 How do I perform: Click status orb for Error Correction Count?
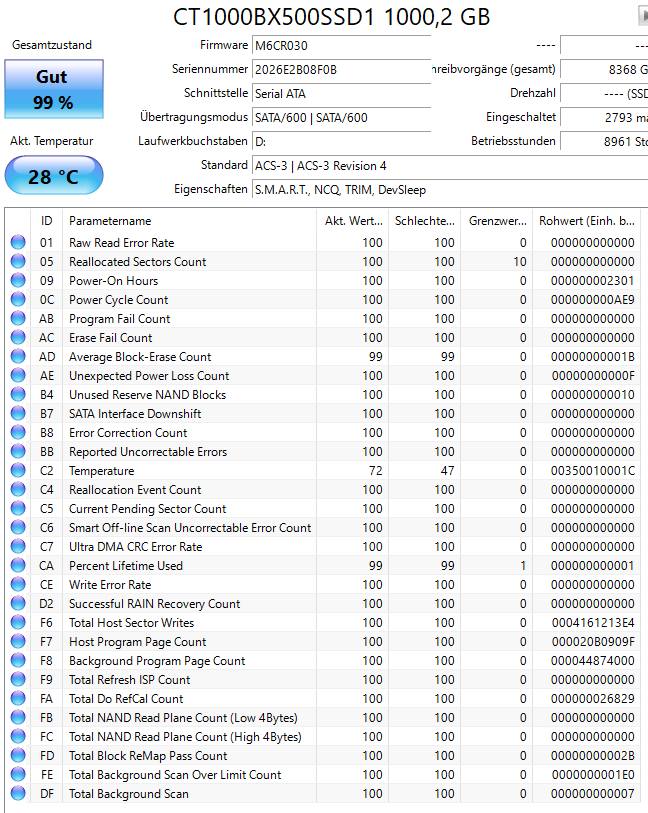[x=18, y=432]
